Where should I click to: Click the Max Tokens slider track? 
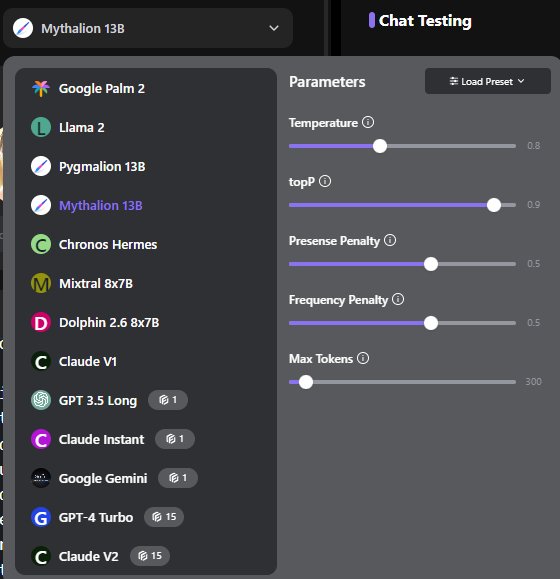pyautogui.click(x=402, y=382)
